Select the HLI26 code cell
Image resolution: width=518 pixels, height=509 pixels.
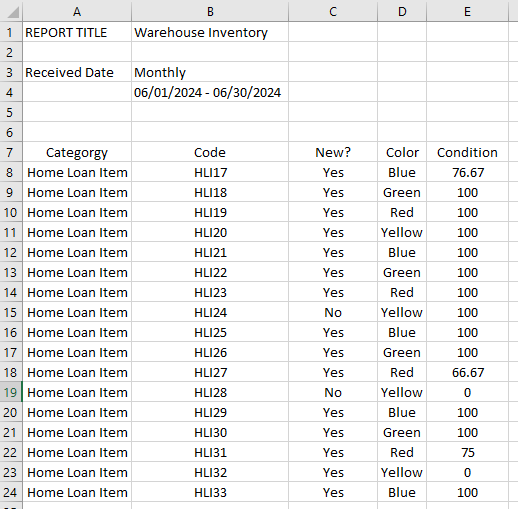pyautogui.click(x=210, y=352)
